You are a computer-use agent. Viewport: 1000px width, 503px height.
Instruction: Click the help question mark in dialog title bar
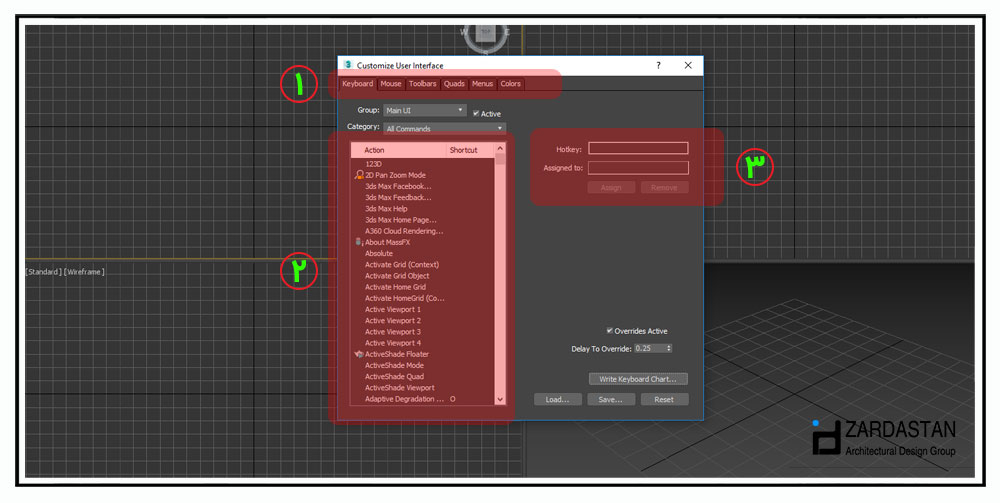click(658, 65)
